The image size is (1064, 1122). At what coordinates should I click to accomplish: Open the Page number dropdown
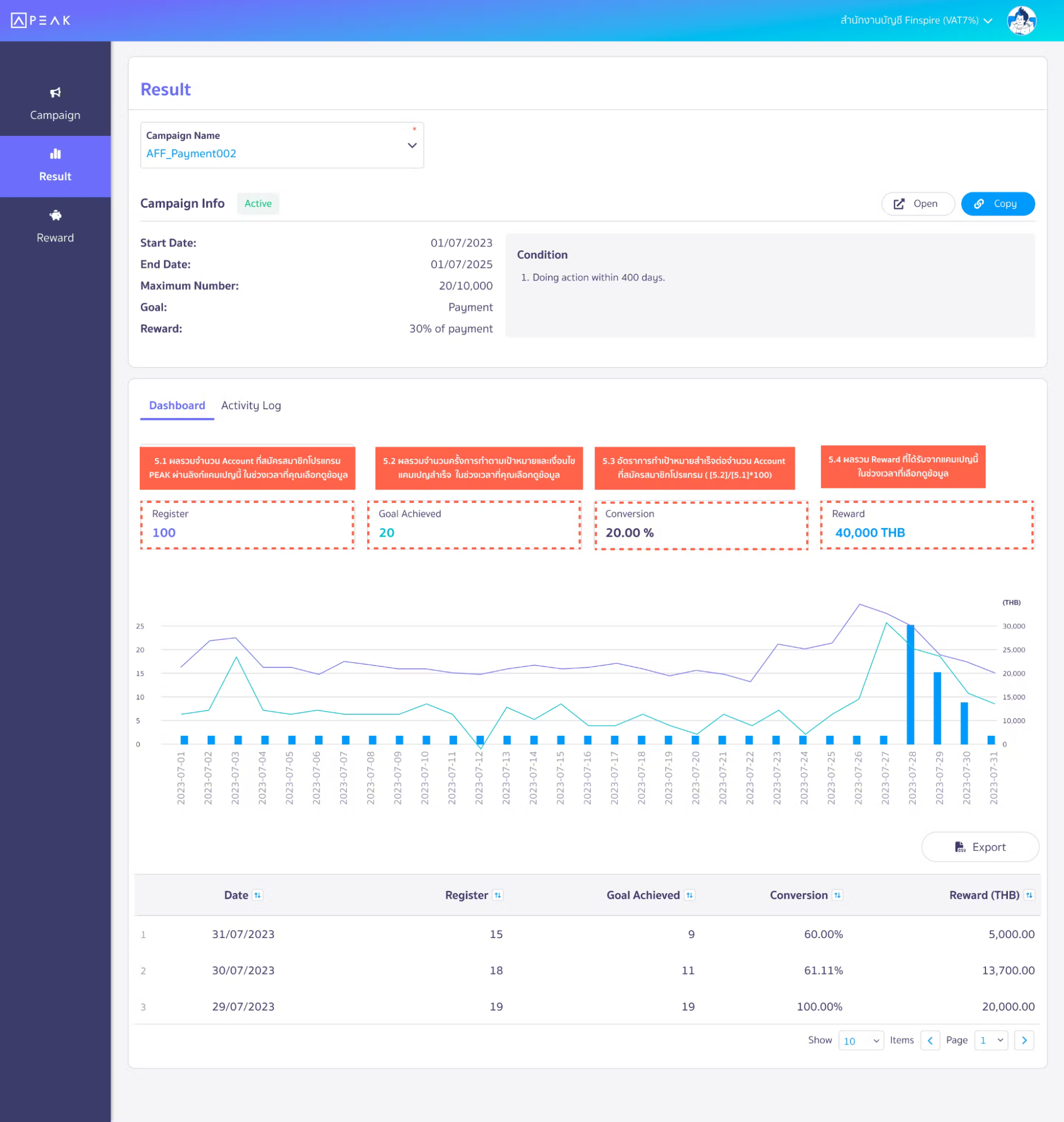click(x=991, y=1041)
